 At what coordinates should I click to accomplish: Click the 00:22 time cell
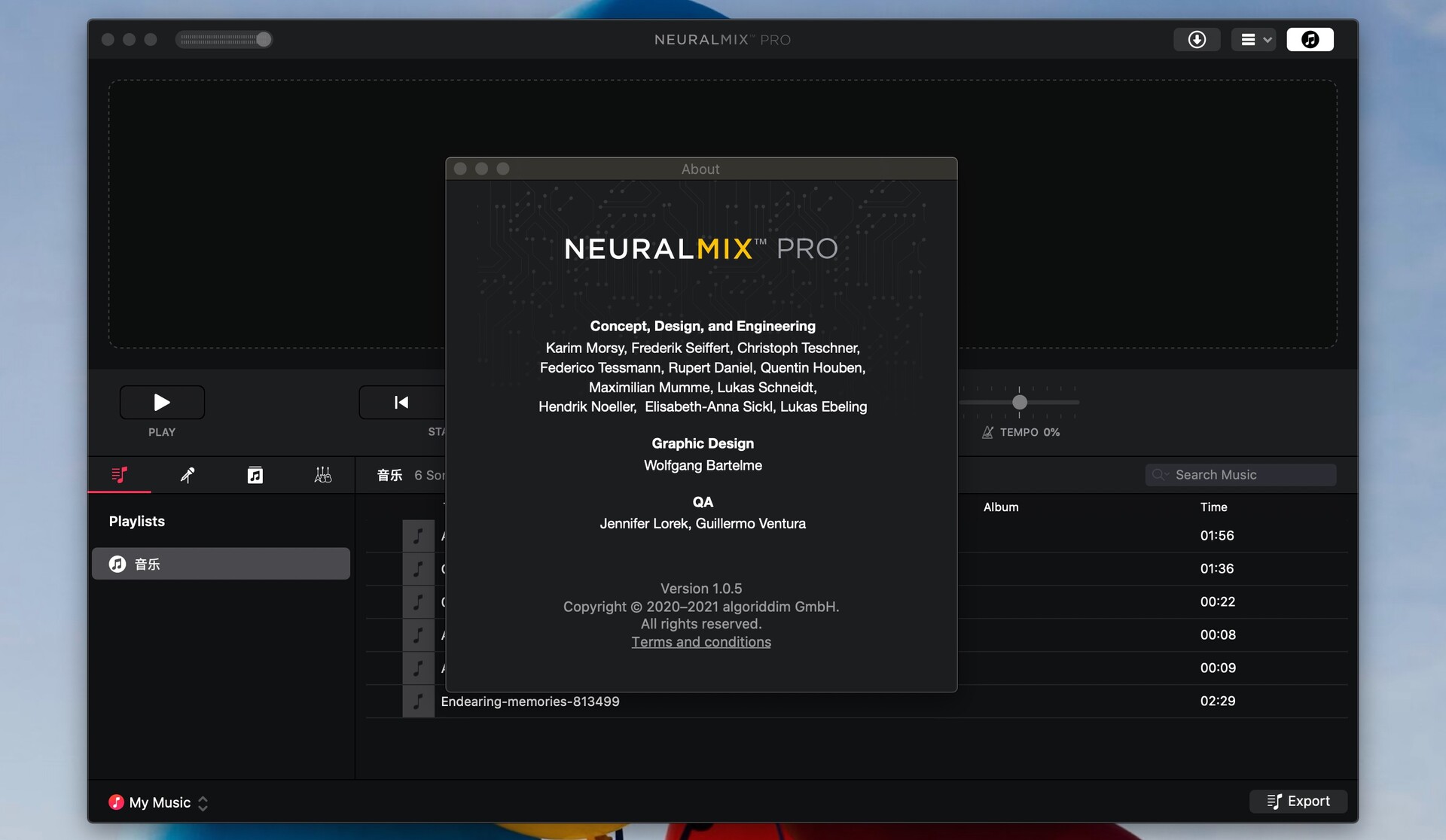(1218, 602)
